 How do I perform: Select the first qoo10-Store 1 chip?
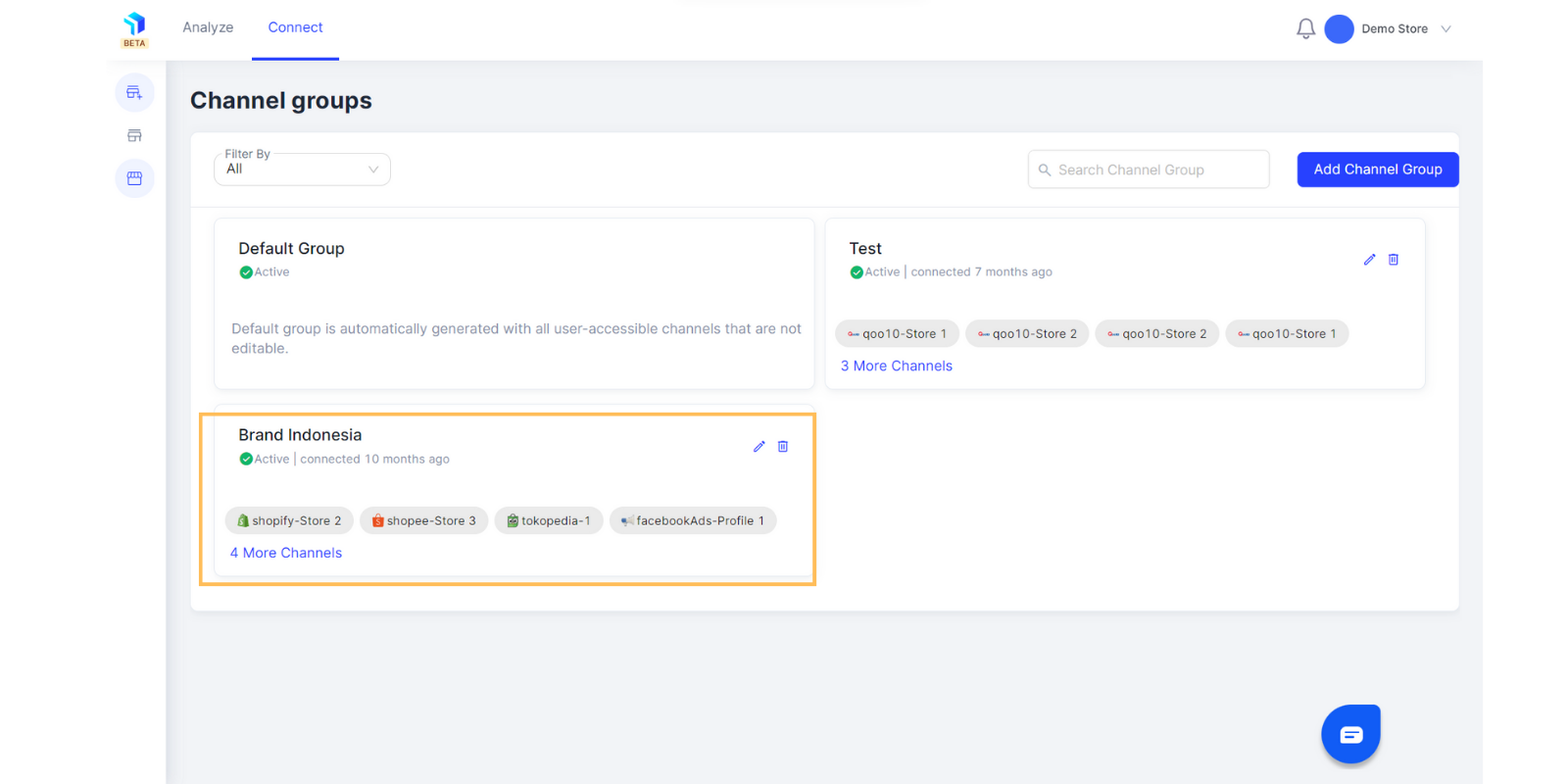point(897,333)
